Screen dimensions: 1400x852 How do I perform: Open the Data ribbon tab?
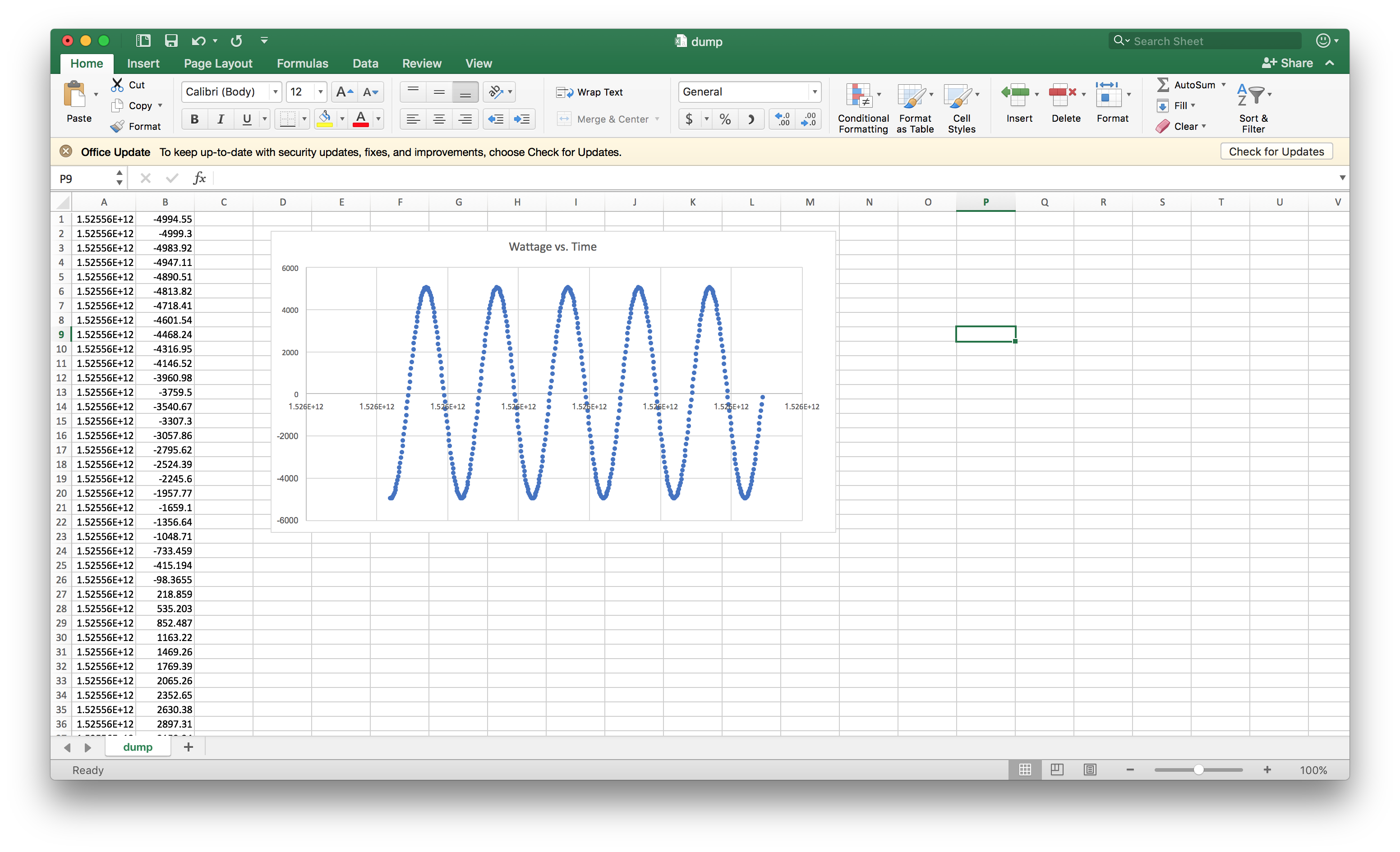tap(365, 63)
